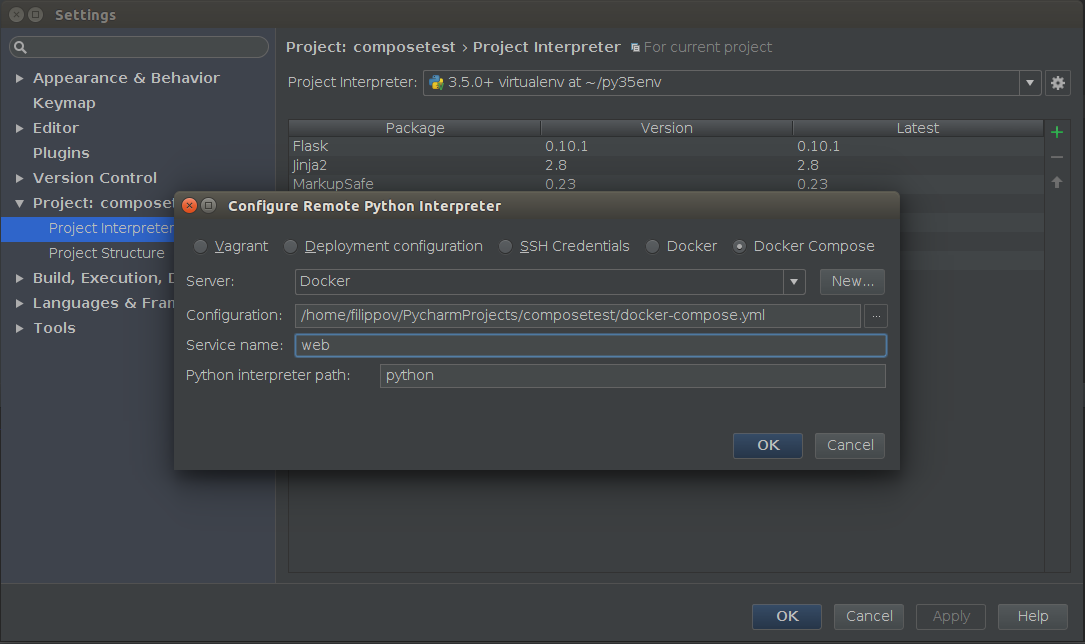Collapse the Project: composetest section
Image resolution: width=1085 pixels, height=644 pixels.
pyautogui.click(x=19, y=203)
